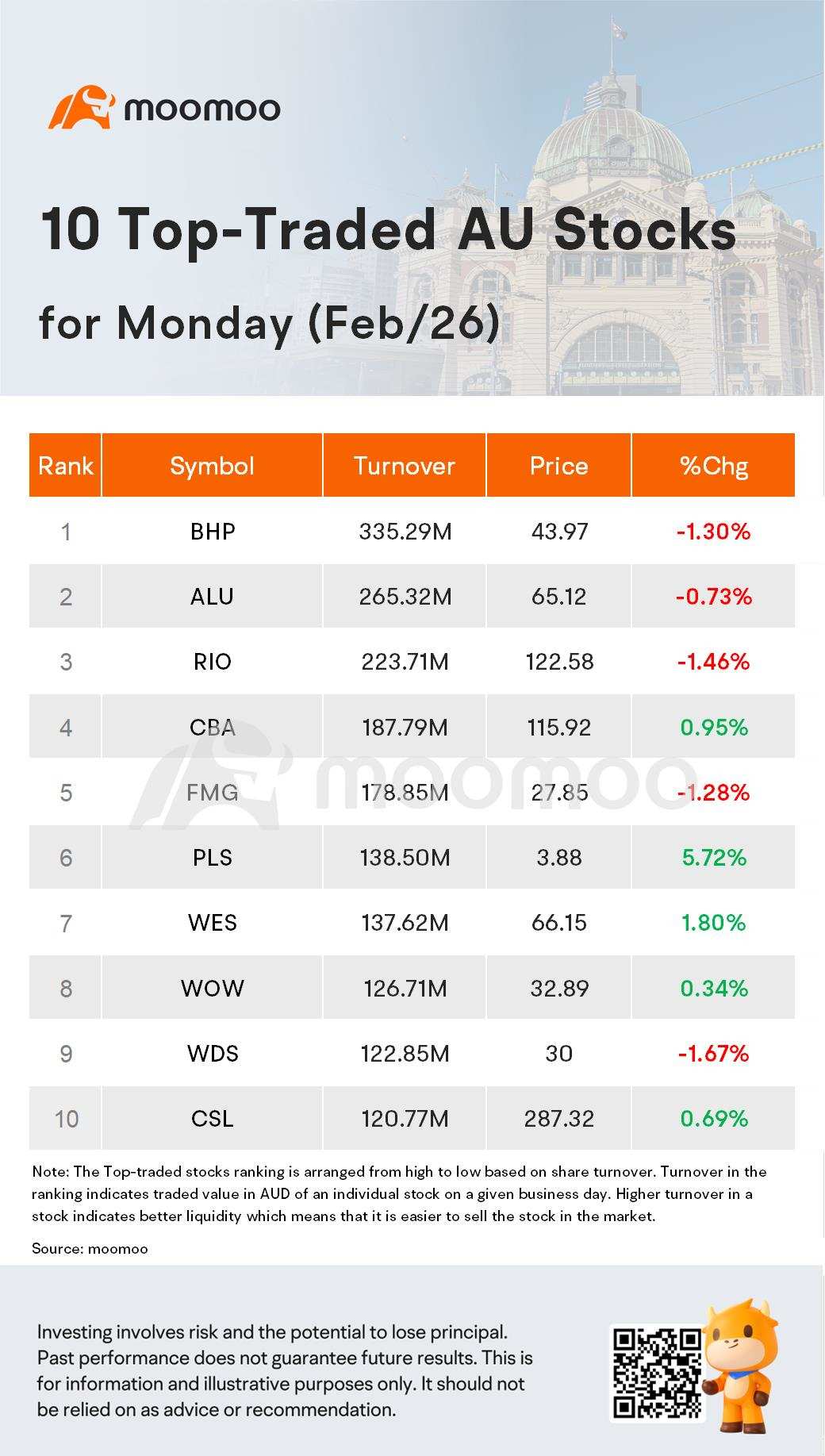Click the CSL symbol in row 10
The width and height of the screenshot is (825, 1456).
click(x=213, y=1119)
